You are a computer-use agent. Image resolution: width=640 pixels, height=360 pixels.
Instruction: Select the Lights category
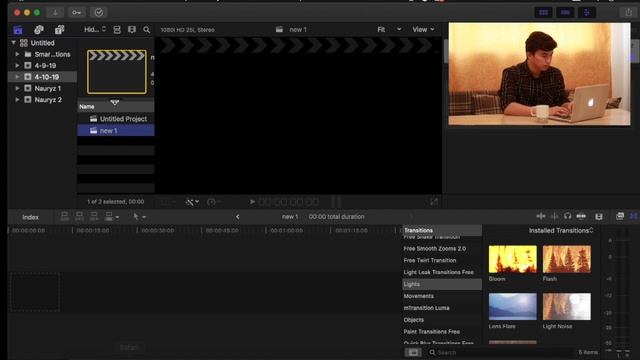tap(442, 284)
